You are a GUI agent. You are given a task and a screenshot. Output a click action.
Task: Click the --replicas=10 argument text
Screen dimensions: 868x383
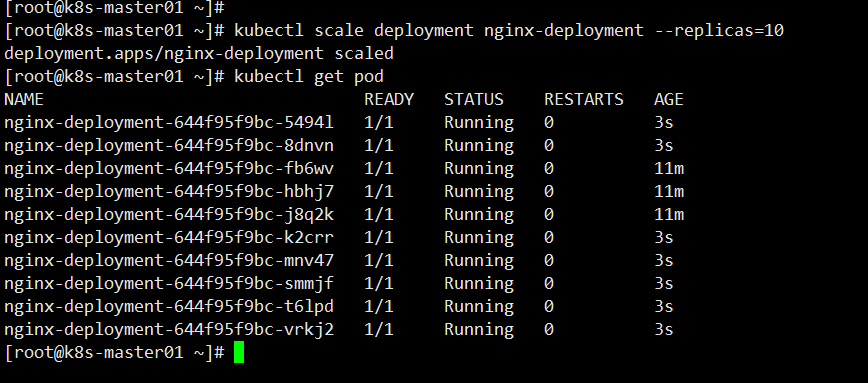click(719, 30)
